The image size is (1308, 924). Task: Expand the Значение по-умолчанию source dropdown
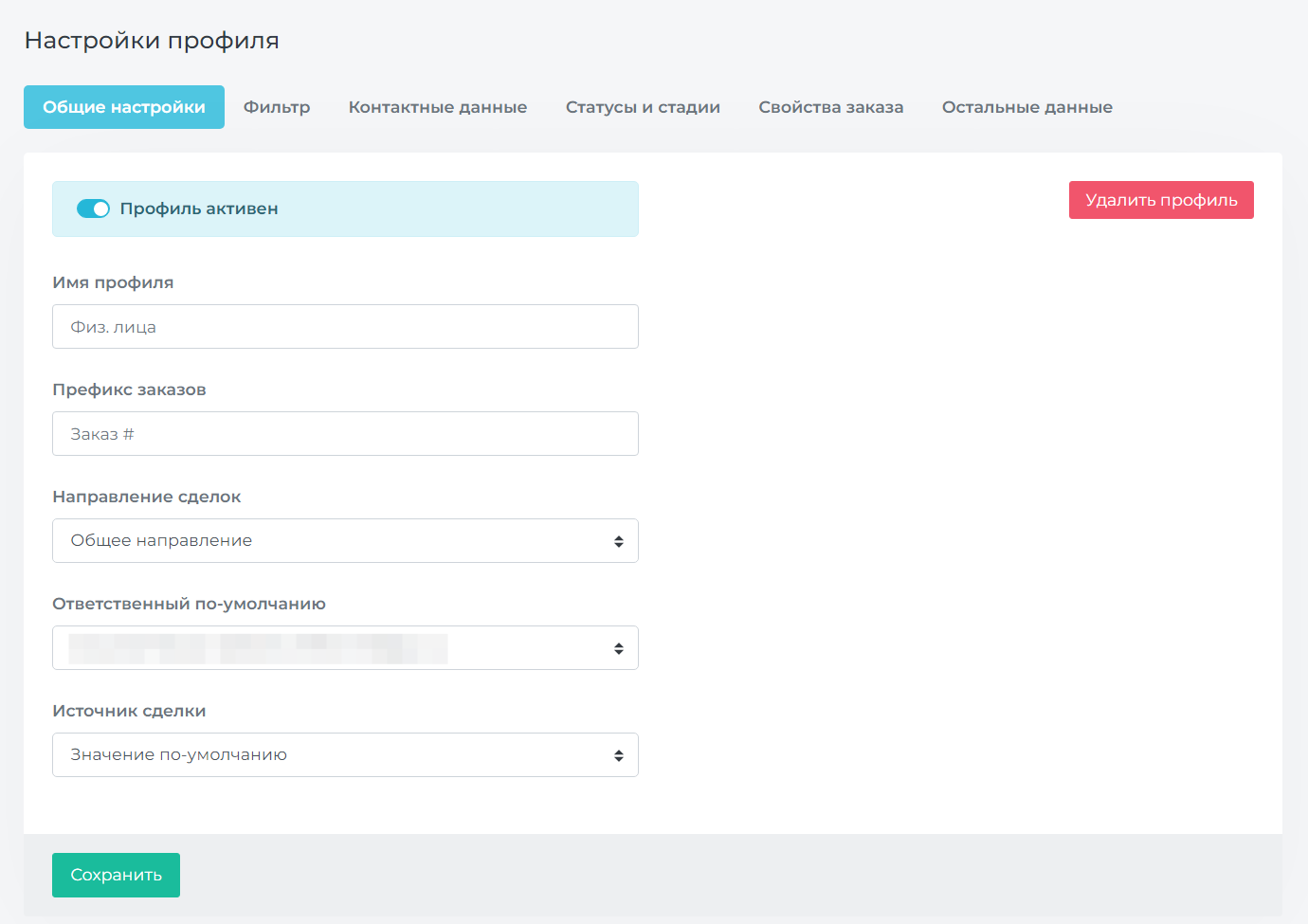pyautogui.click(x=345, y=755)
